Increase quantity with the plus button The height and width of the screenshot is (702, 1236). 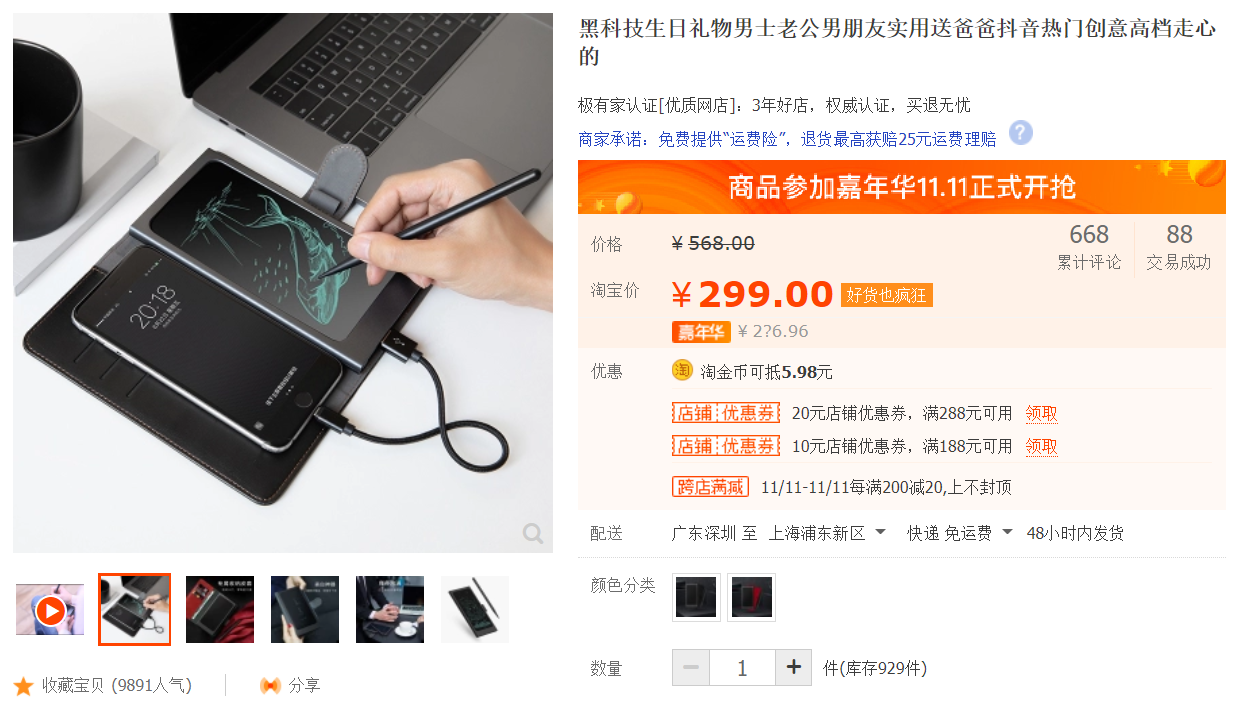[x=794, y=668]
